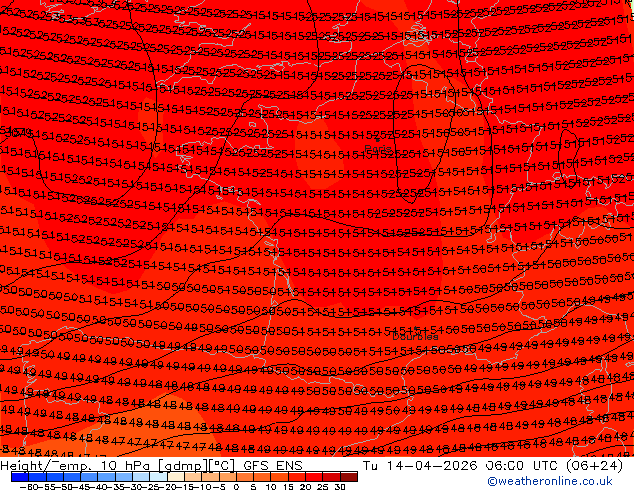Pick the dark red swatch between 25 and 30
Viewport: 634px width, 490px height.
coord(332,477)
